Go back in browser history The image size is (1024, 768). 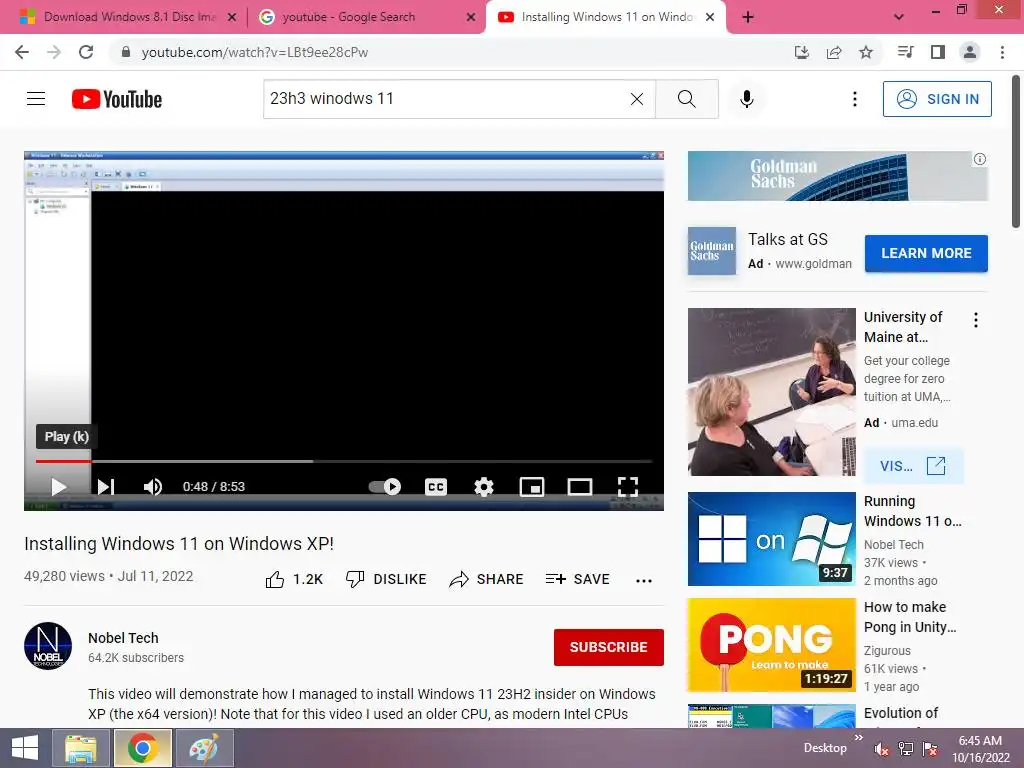22,52
